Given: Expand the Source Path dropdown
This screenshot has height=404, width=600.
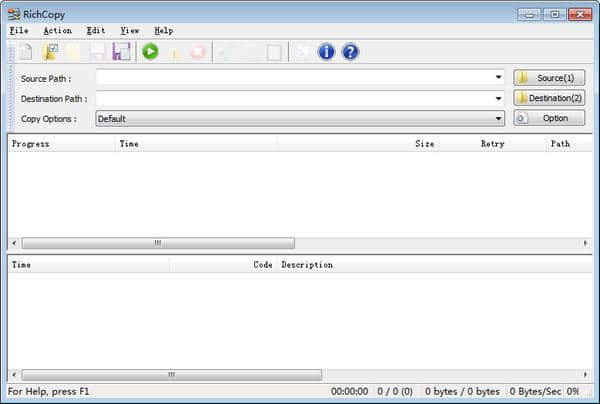Looking at the screenshot, I should (498, 77).
